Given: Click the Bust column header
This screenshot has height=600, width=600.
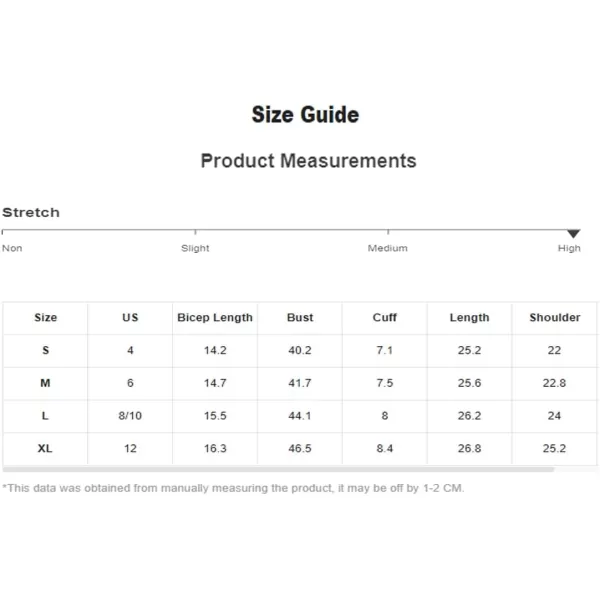Looking at the screenshot, I should tap(300, 318).
